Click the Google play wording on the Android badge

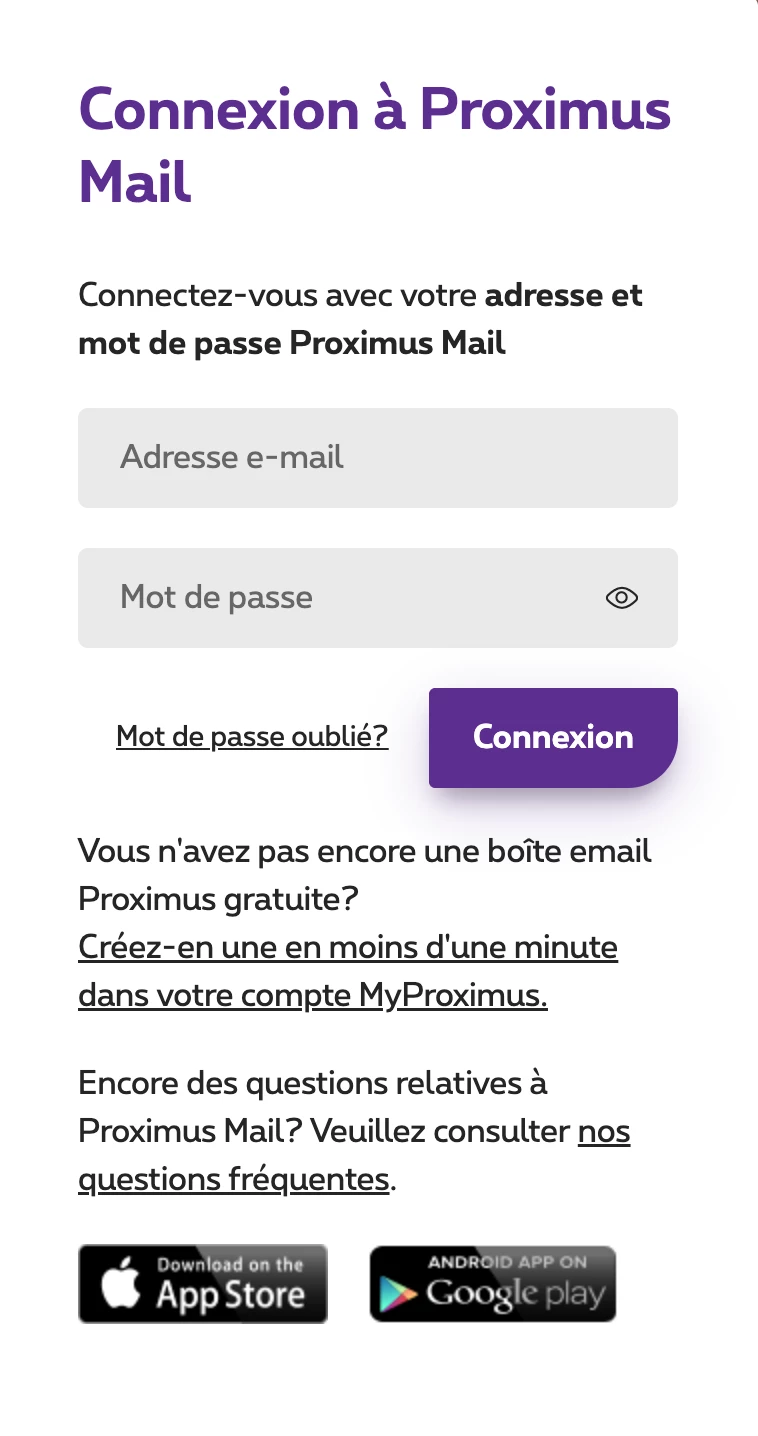pos(516,1295)
